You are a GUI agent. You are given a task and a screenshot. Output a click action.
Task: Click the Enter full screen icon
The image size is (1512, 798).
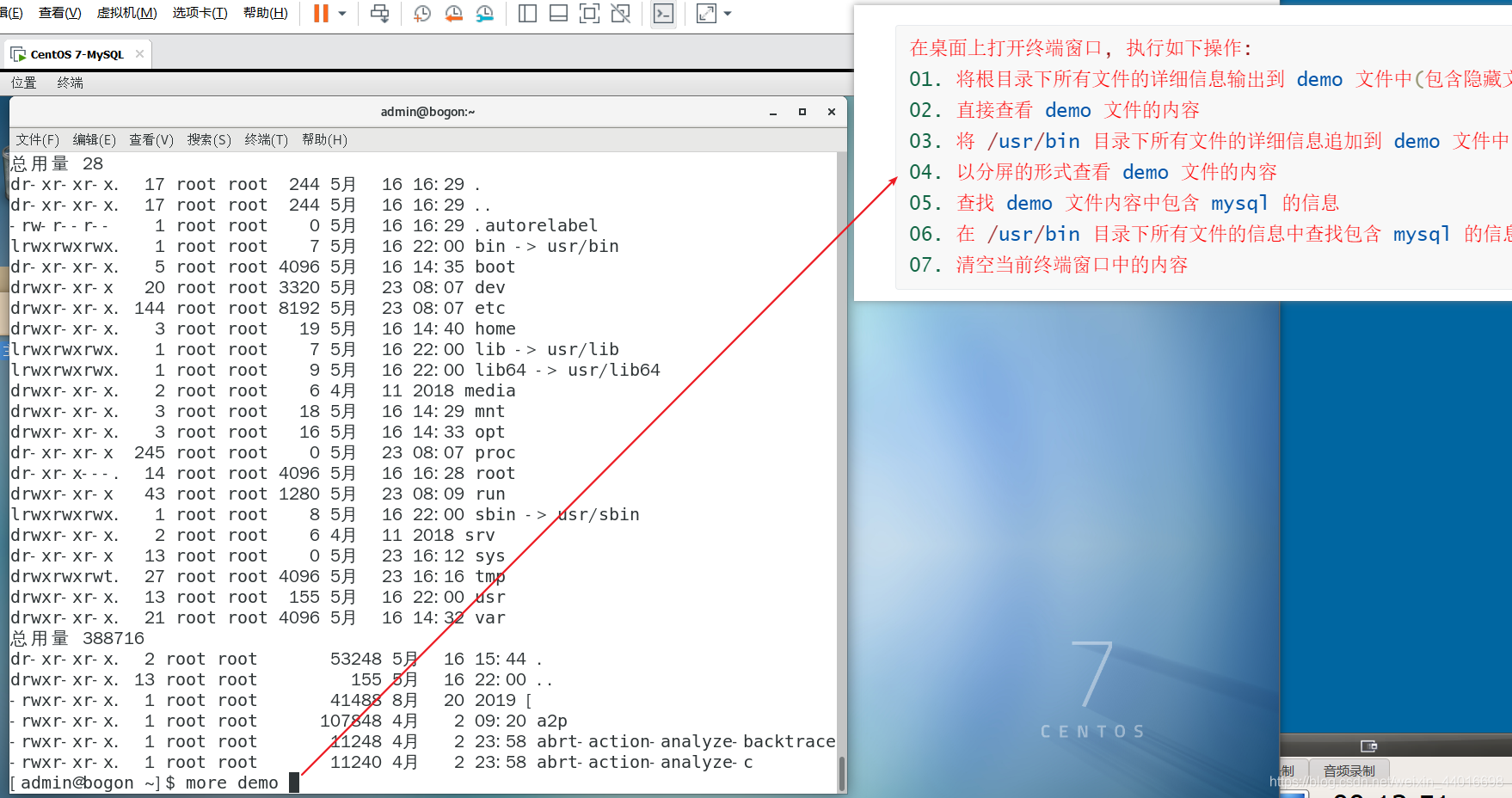click(589, 13)
